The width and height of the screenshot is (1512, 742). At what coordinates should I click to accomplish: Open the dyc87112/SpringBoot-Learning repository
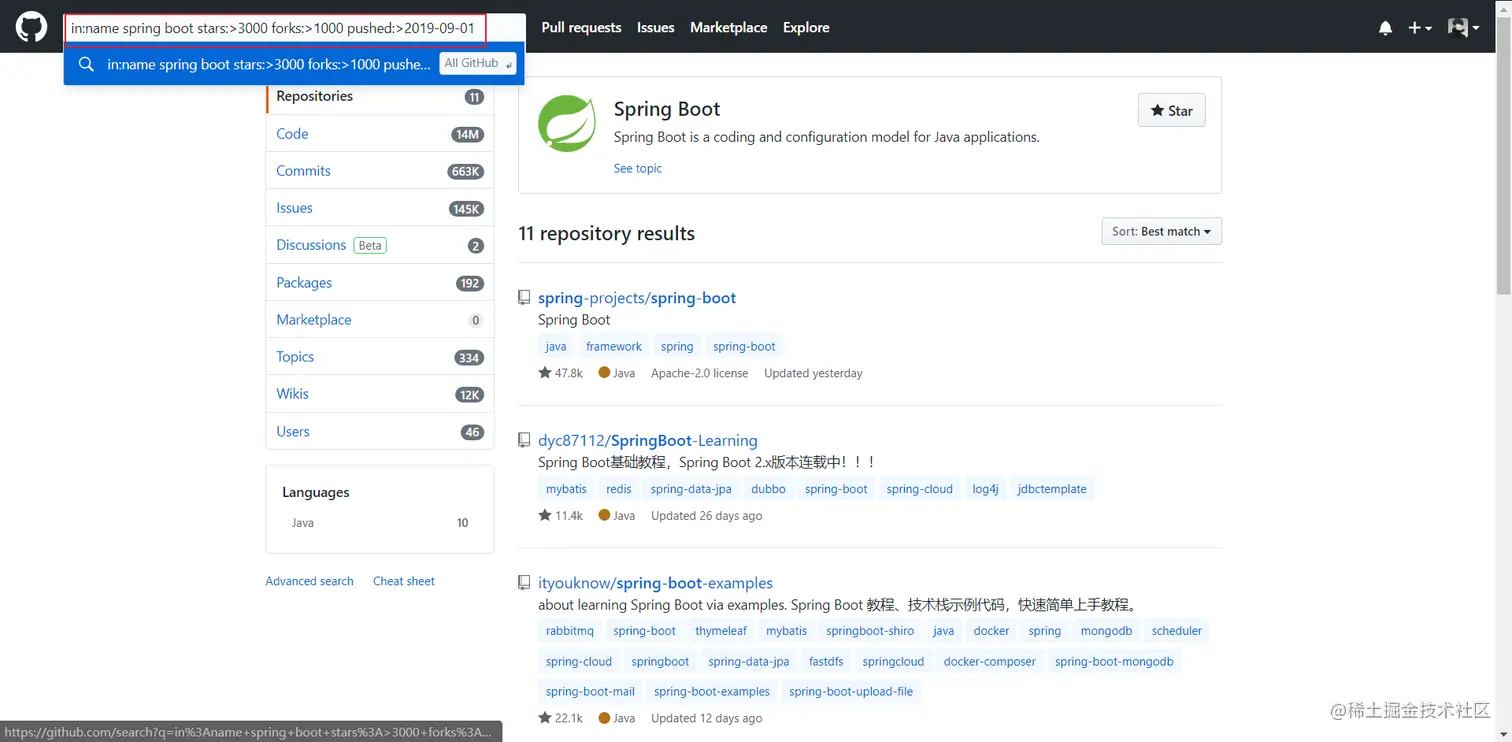click(648, 440)
